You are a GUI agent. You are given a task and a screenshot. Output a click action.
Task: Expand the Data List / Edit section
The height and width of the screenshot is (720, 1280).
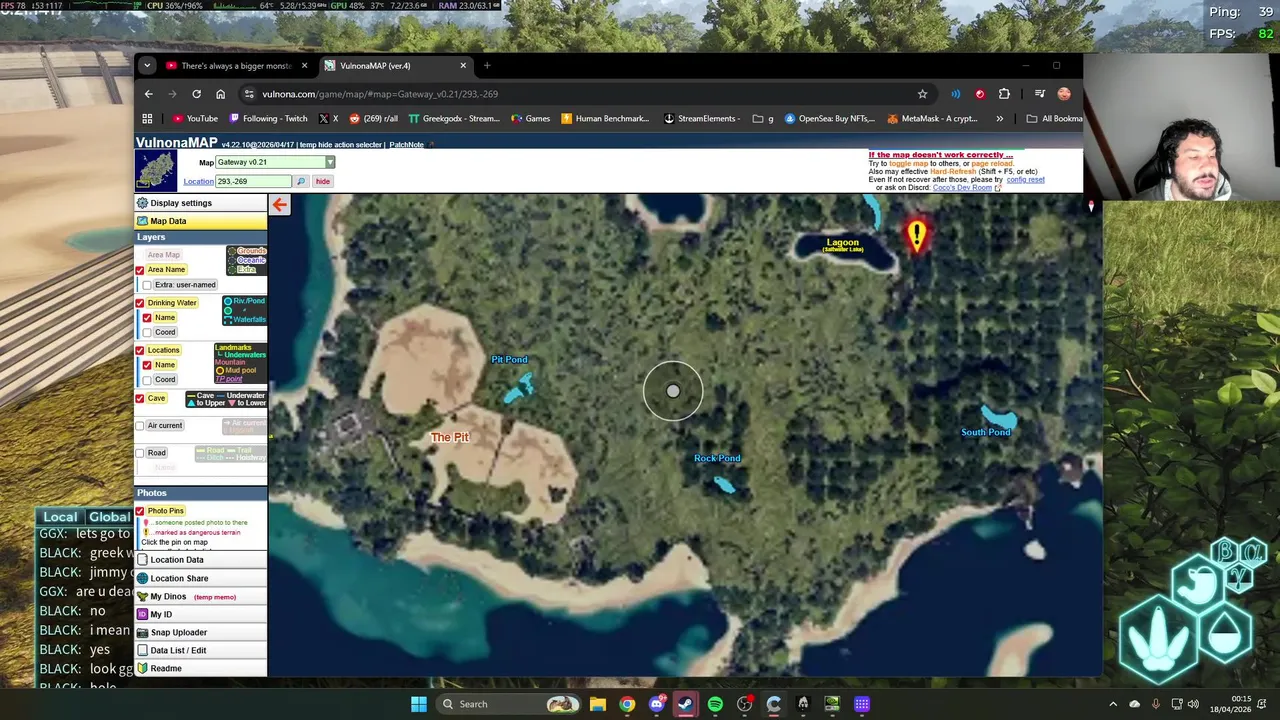coord(201,650)
